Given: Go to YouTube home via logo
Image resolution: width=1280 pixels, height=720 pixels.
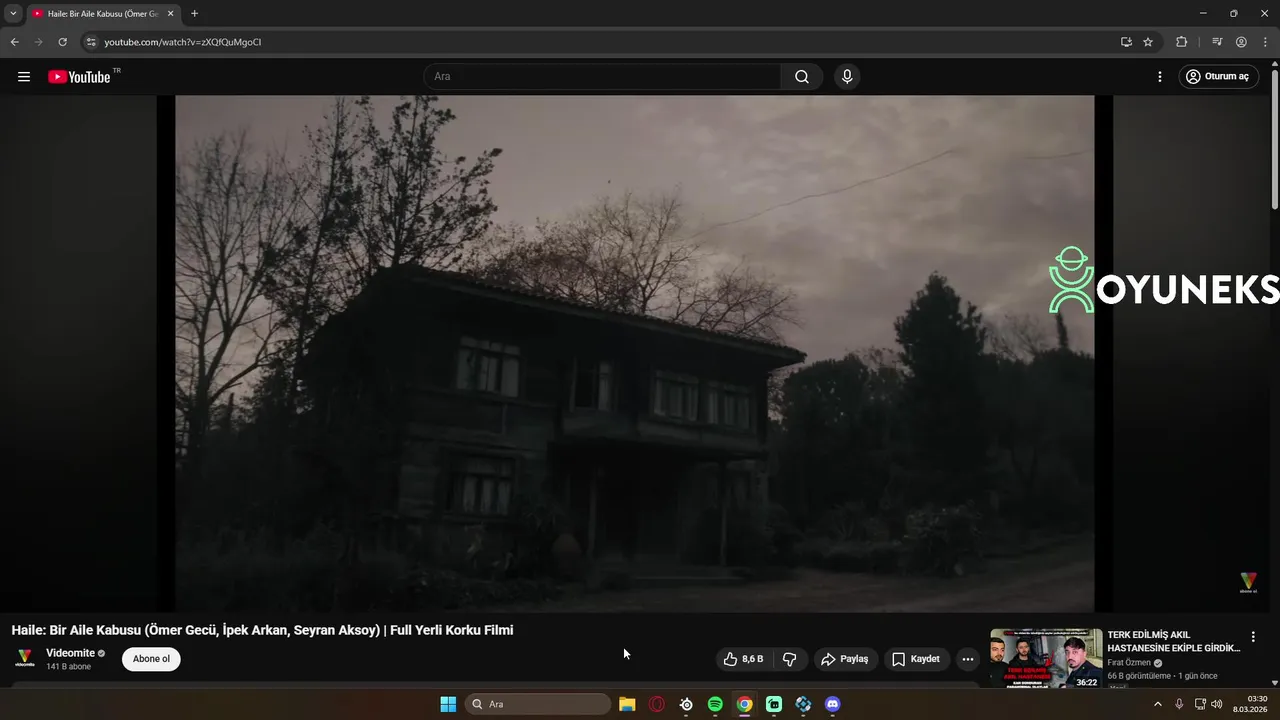Looking at the screenshot, I should (x=80, y=77).
